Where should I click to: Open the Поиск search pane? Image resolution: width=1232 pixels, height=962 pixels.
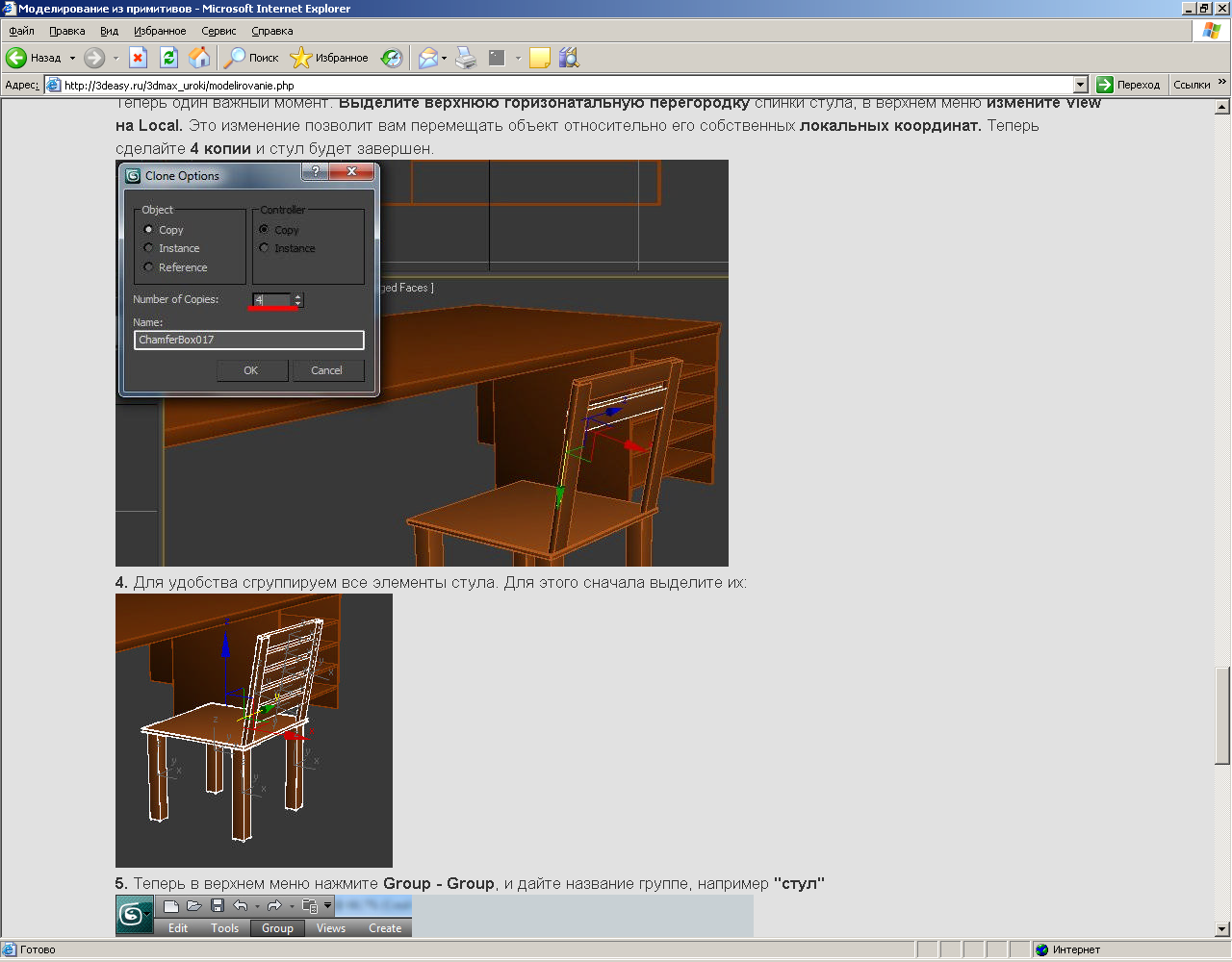pos(250,58)
